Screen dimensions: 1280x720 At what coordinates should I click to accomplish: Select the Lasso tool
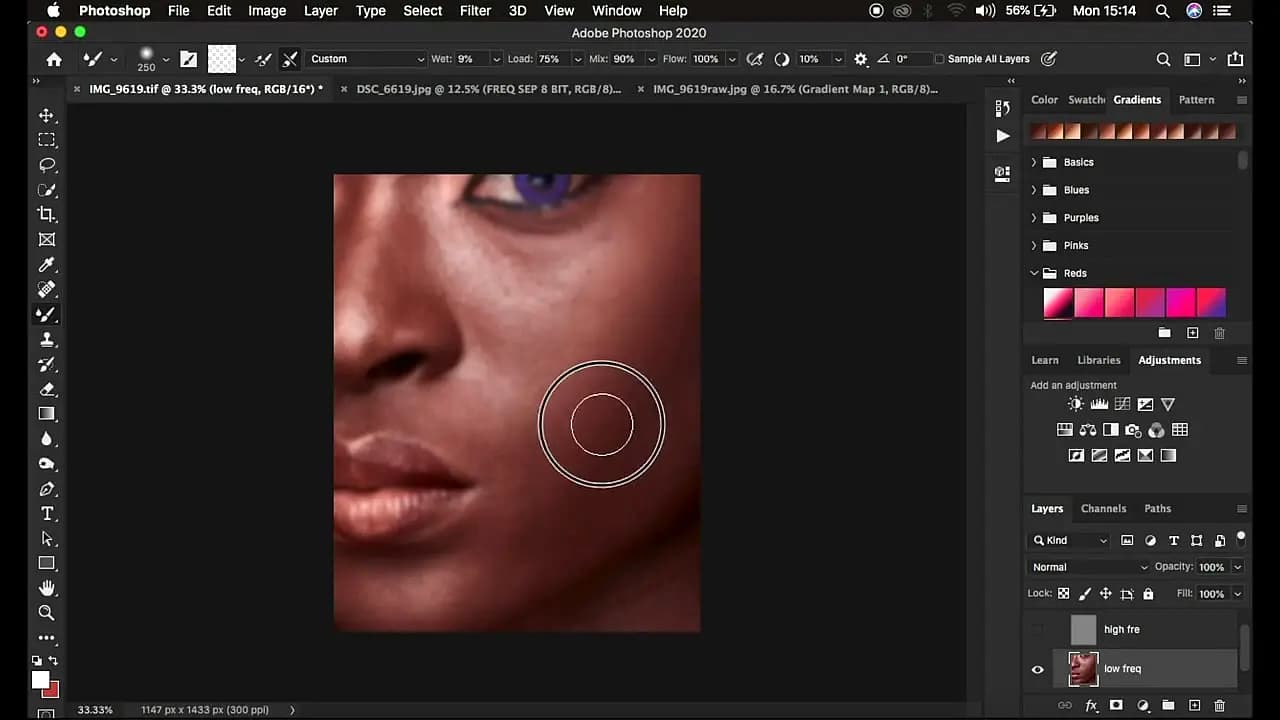[x=47, y=165]
